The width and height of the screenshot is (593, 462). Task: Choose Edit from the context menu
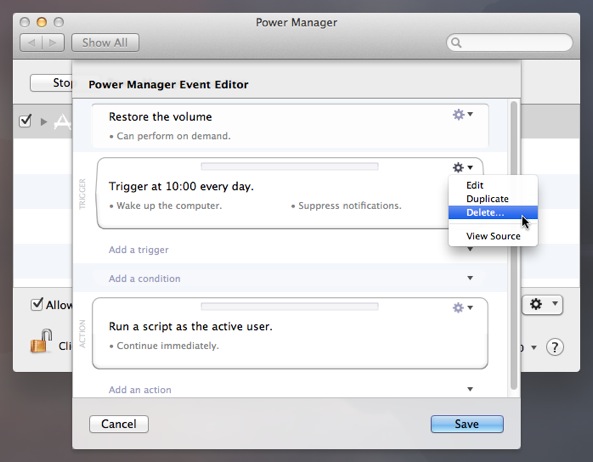pyautogui.click(x=493, y=185)
